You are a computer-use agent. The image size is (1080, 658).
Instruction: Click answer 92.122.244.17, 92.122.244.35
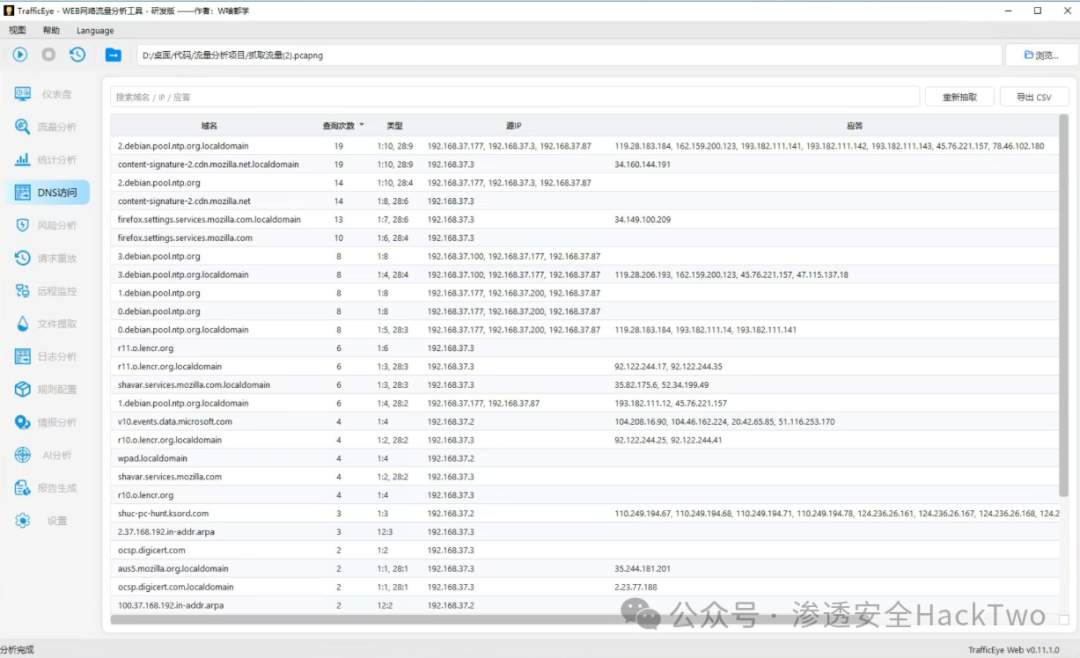(x=668, y=367)
